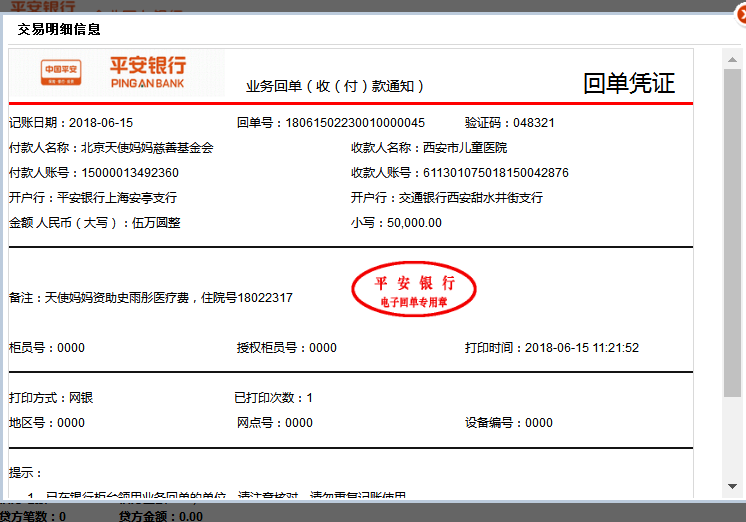Click the 金额 大写 伍万圆整 text
746x522 pixels.
point(95,223)
